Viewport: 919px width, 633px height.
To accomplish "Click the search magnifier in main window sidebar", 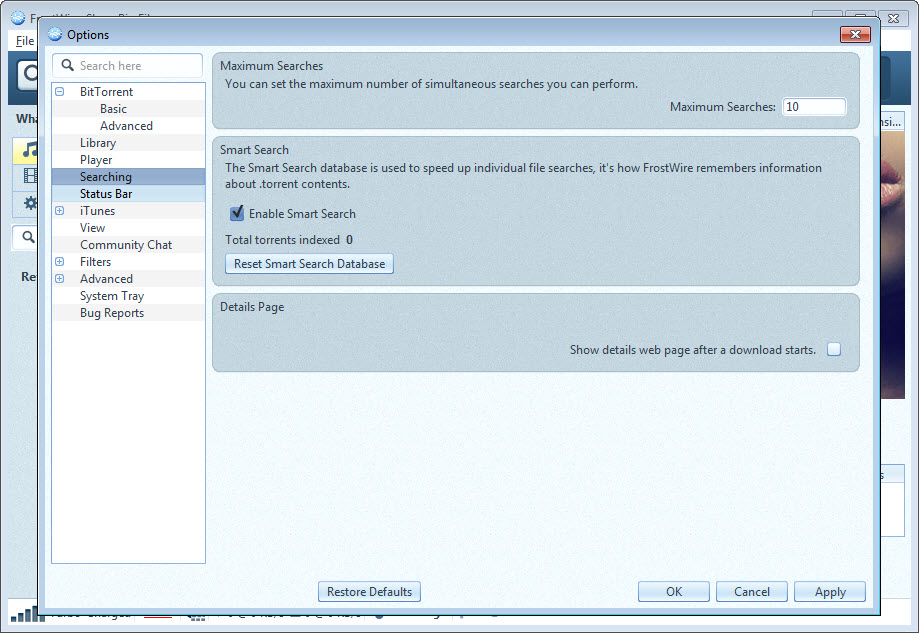I will pyautogui.click(x=28, y=237).
